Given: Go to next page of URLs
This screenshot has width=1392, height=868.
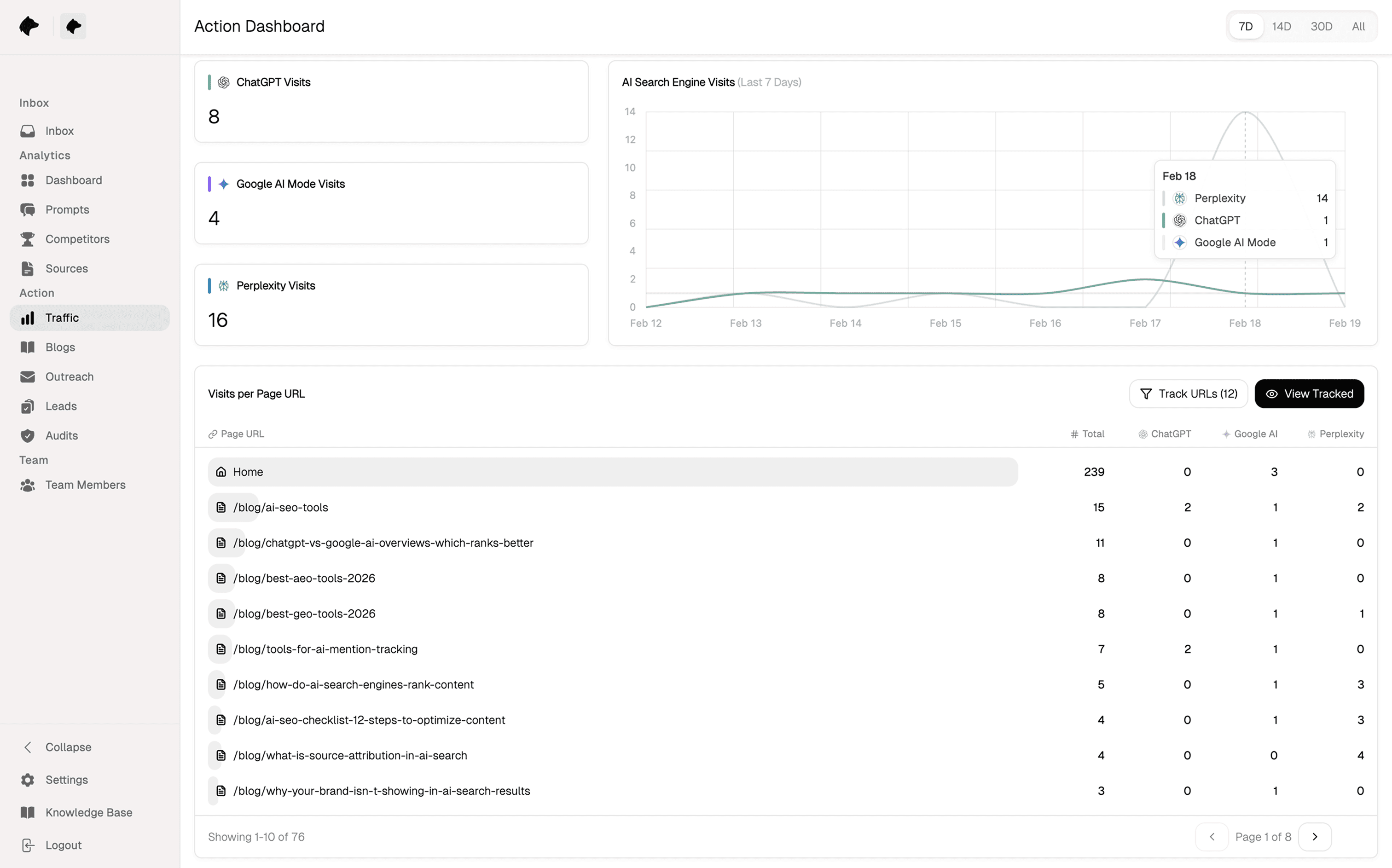Looking at the screenshot, I should click(x=1315, y=836).
